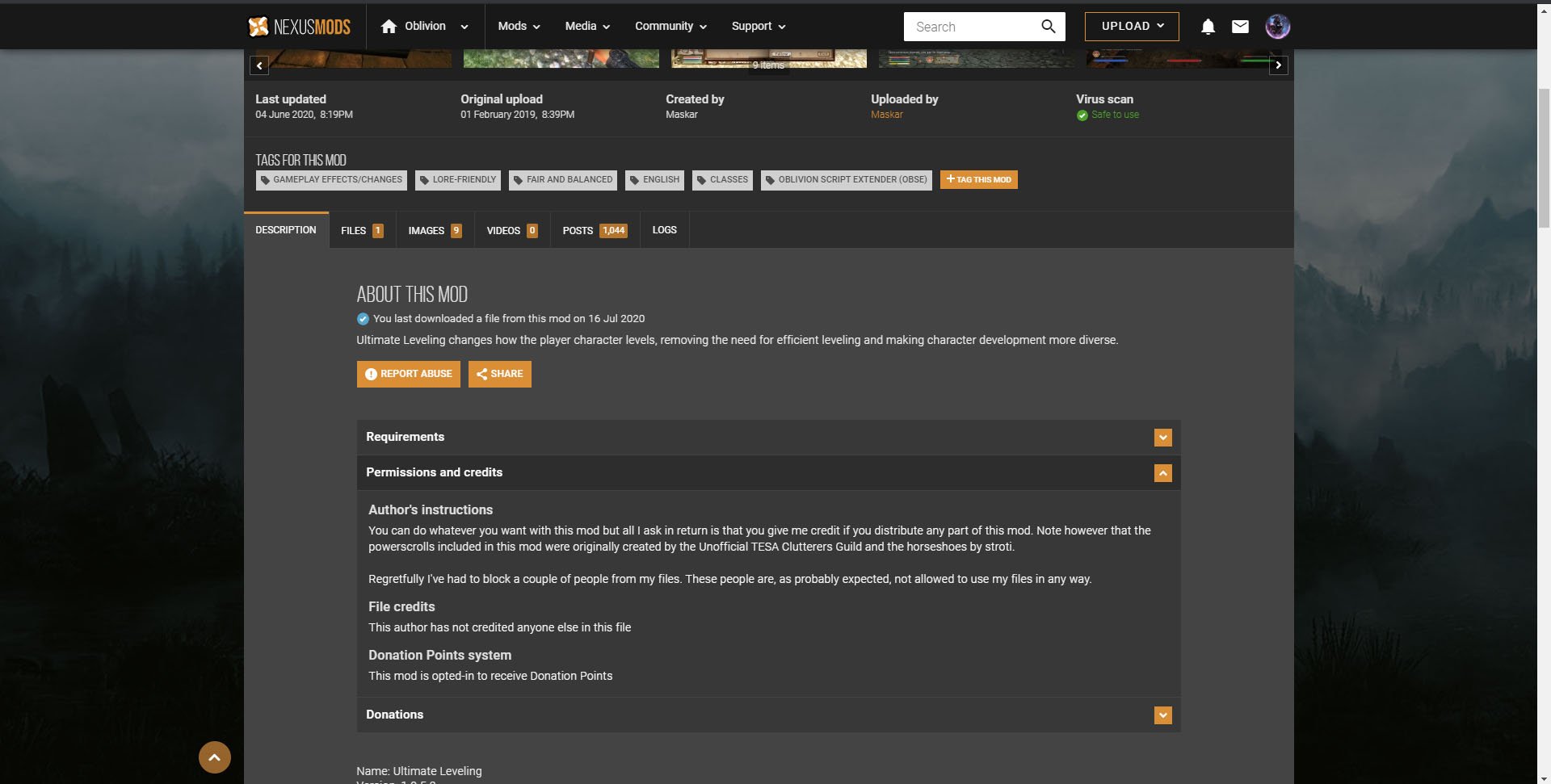Click the Oblivion Script Extender (OBSE) tag
The width and height of the screenshot is (1551, 784).
(847, 180)
